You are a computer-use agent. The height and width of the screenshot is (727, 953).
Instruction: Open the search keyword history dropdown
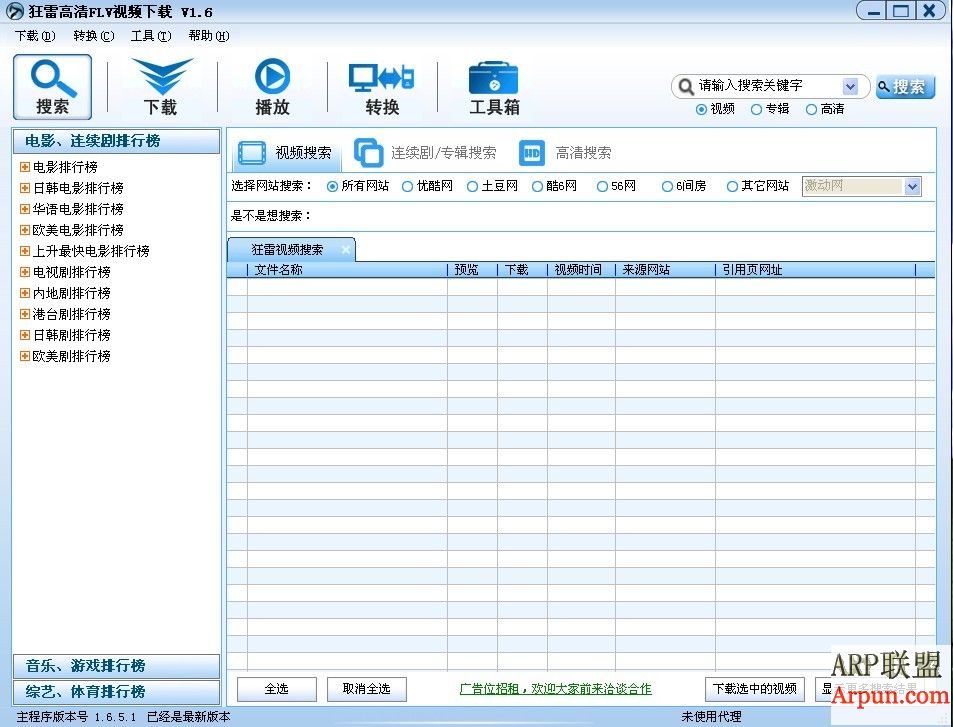pos(849,86)
